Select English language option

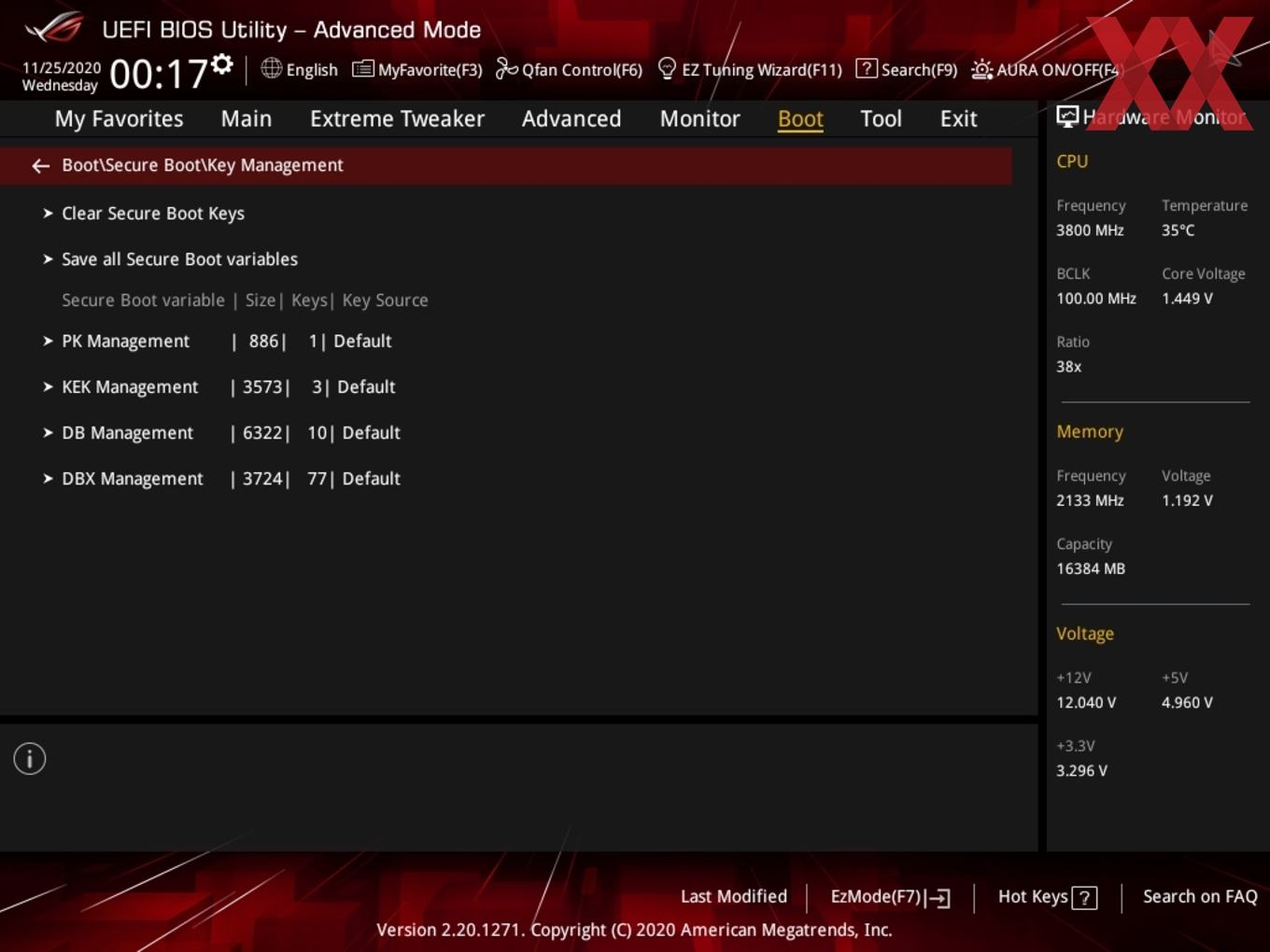tap(312, 70)
